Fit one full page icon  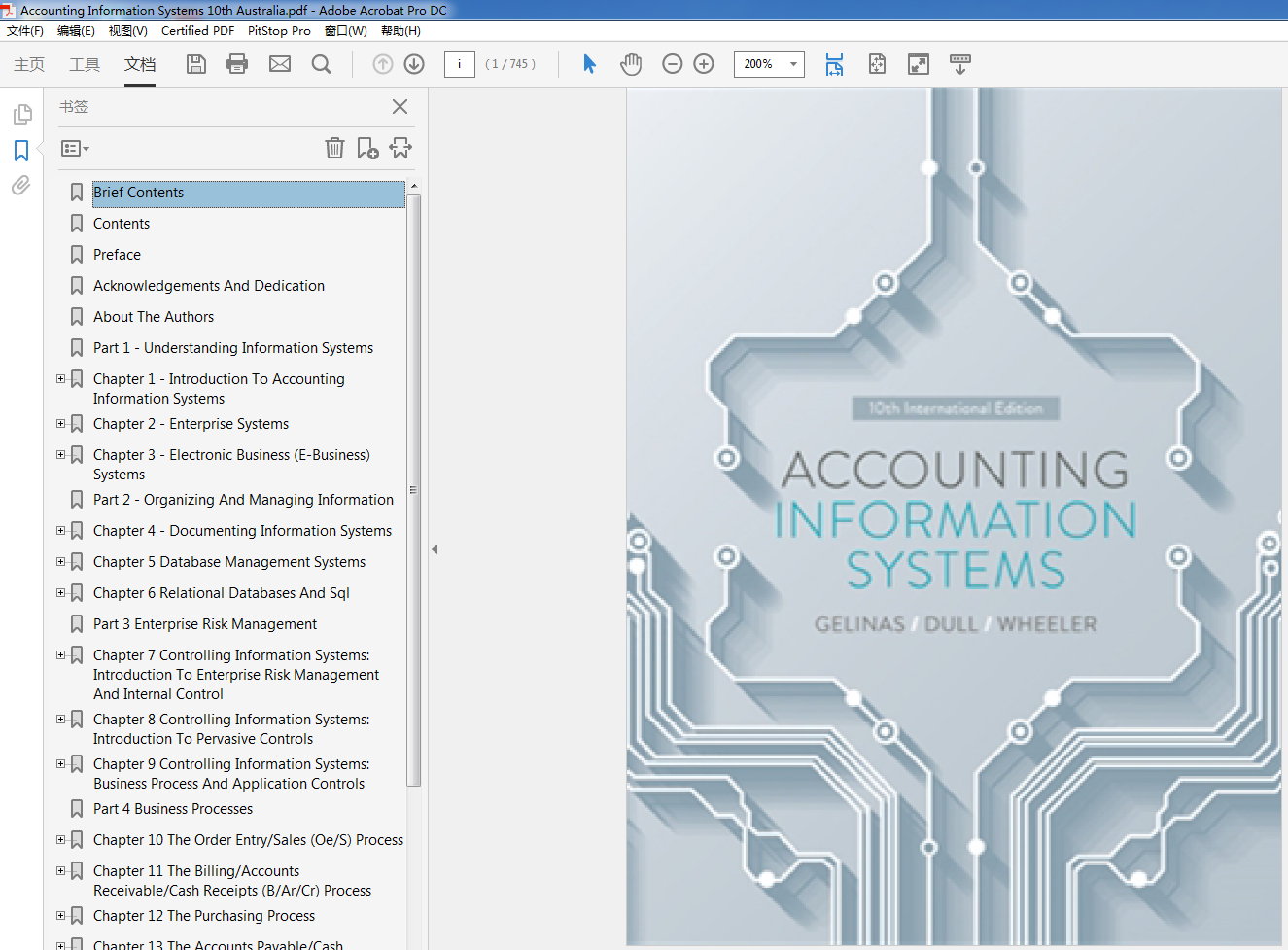[x=877, y=64]
